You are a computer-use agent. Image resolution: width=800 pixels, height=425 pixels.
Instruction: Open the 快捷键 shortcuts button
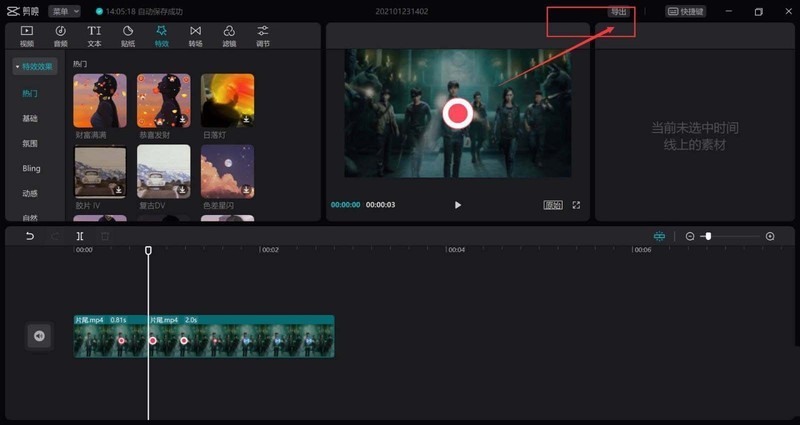click(686, 12)
